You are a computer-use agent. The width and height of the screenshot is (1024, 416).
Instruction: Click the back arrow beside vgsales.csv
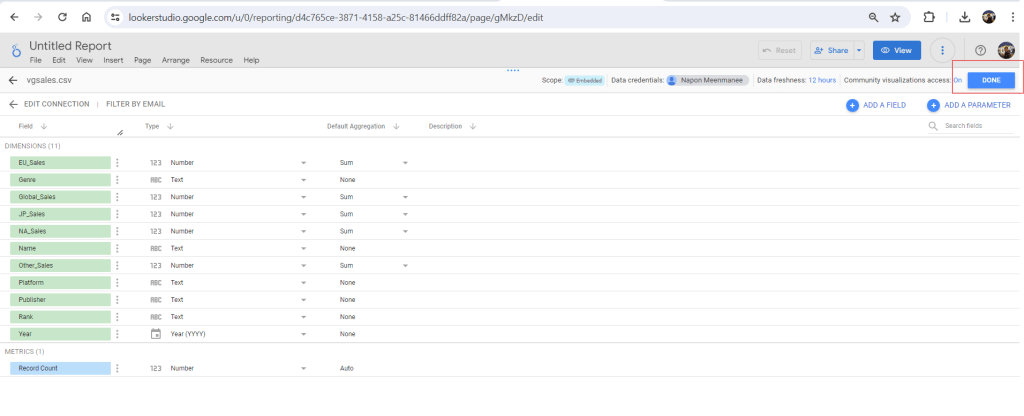[13, 80]
